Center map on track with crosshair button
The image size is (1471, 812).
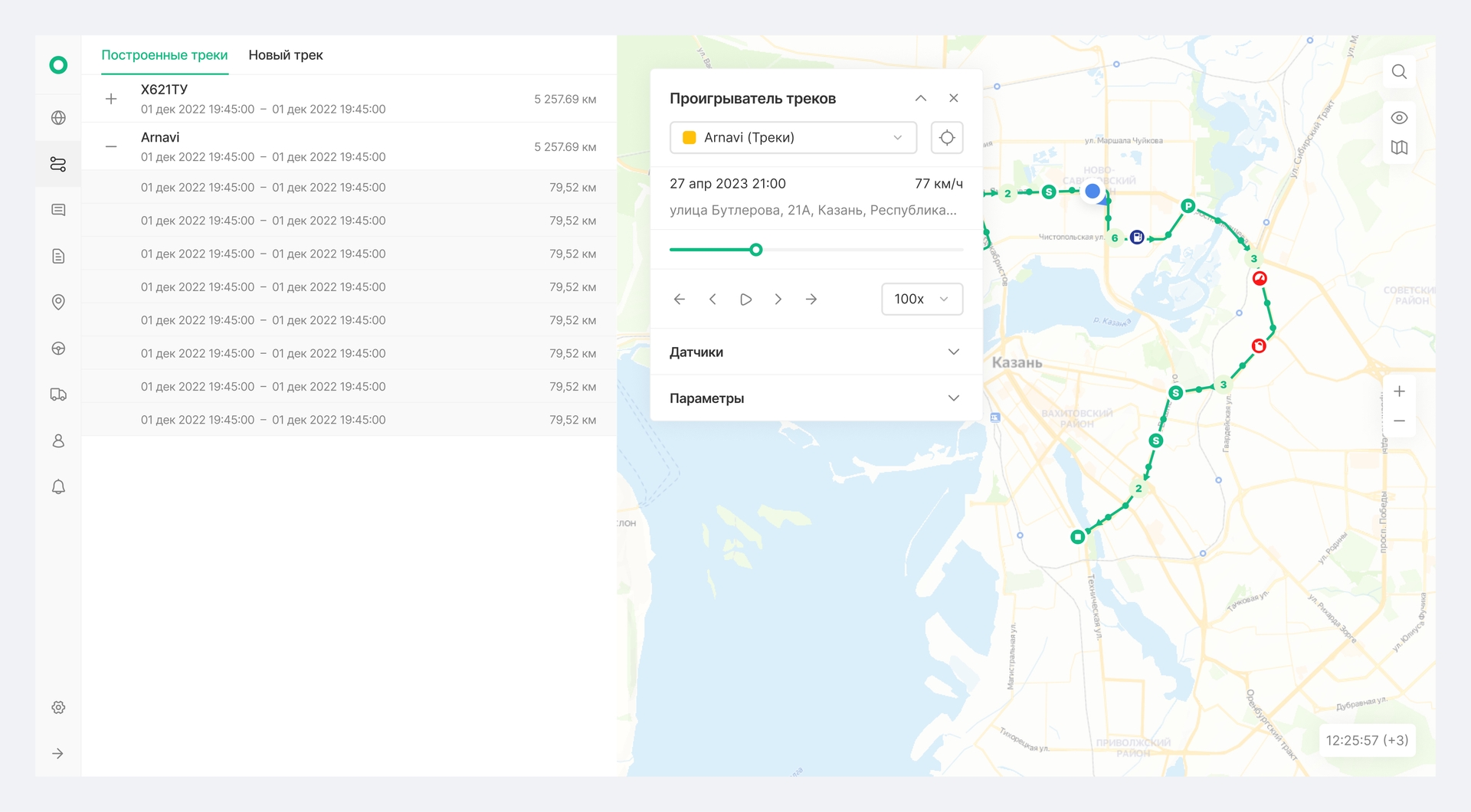[947, 138]
